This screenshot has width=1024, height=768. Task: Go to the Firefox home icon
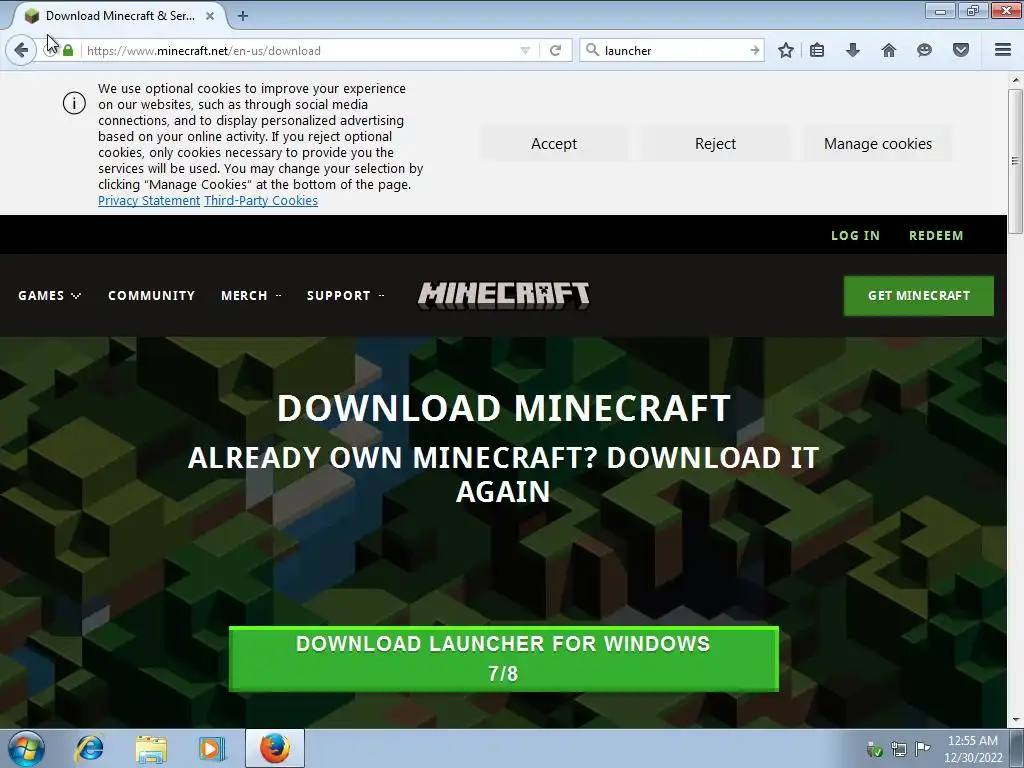click(889, 50)
